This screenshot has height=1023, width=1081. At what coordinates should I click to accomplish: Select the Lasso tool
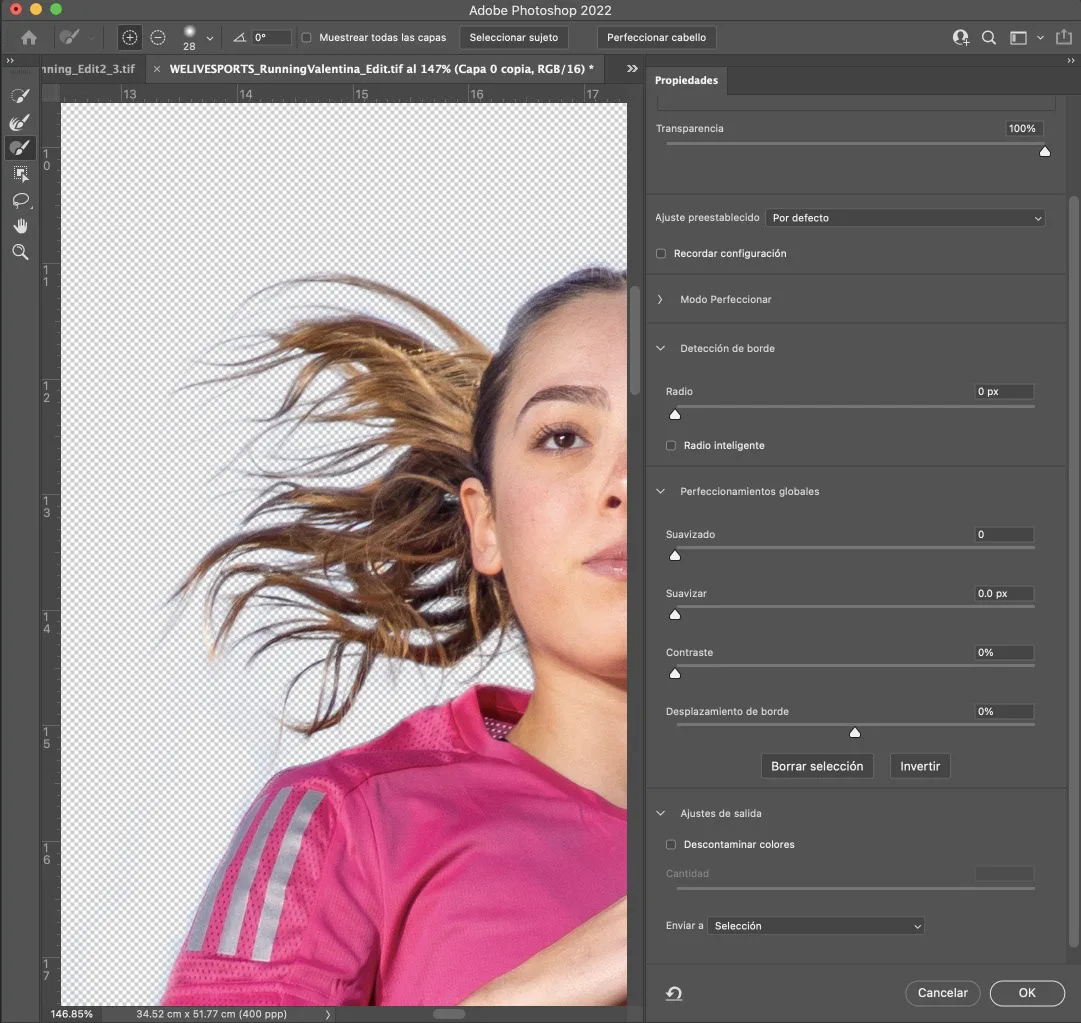(20, 200)
